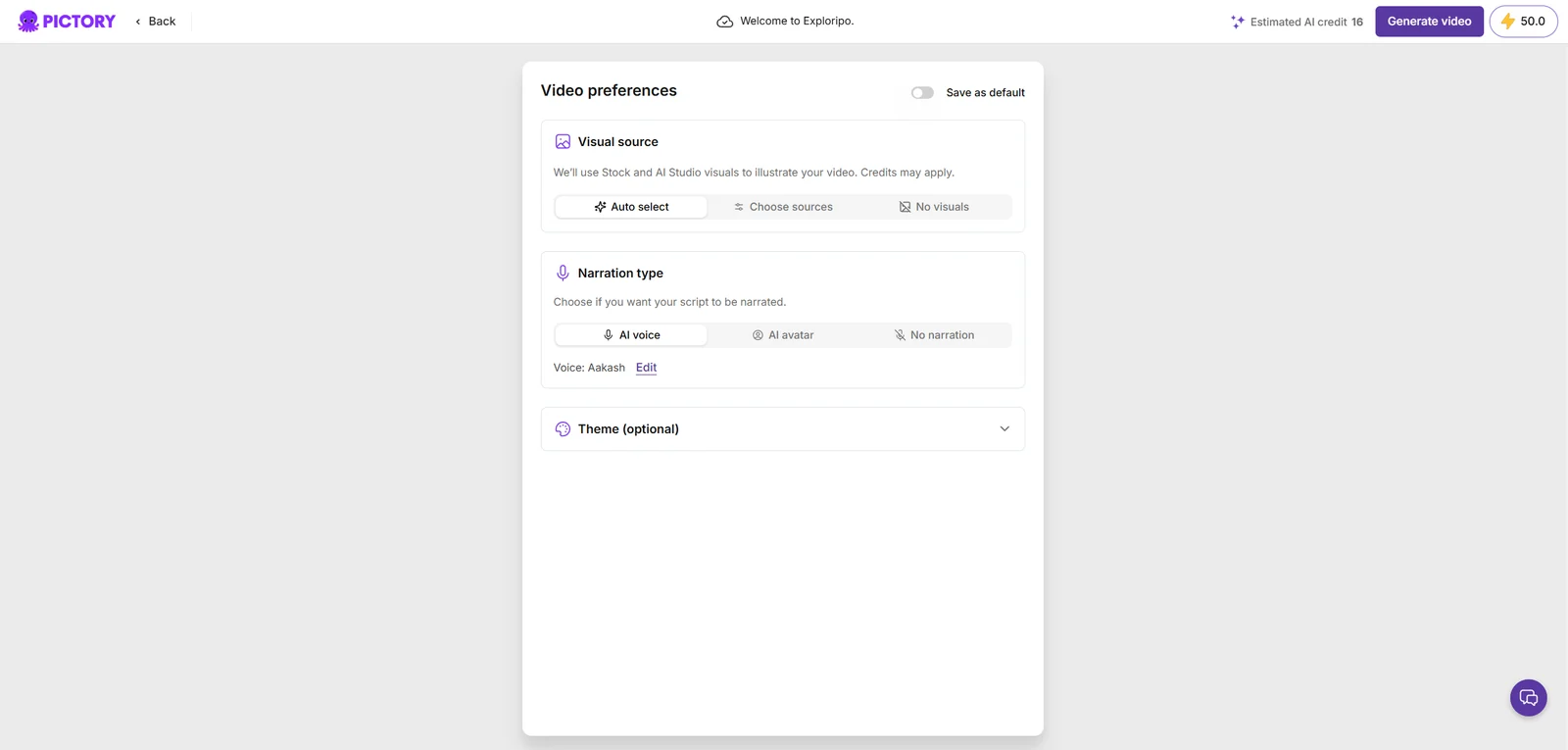This screenshot has width=1568, height=750.
Task: Click the Estimated AI credit sparkle icon
Action: click(x=1238, y=22)
